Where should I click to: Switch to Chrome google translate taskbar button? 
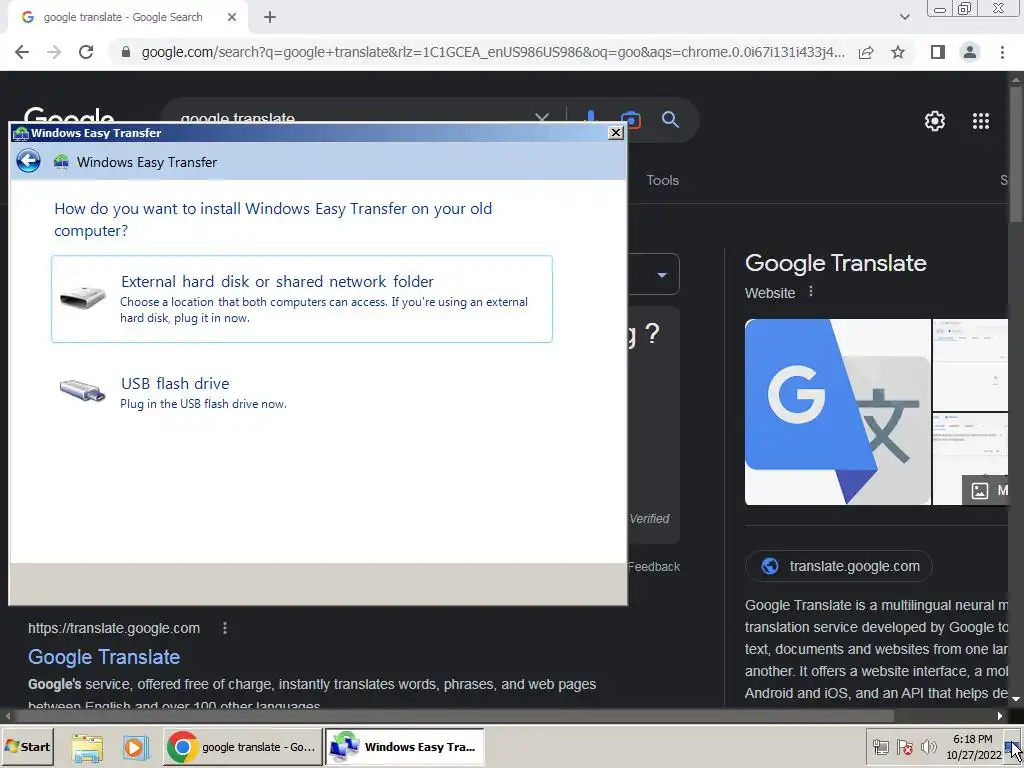[242, 746]
